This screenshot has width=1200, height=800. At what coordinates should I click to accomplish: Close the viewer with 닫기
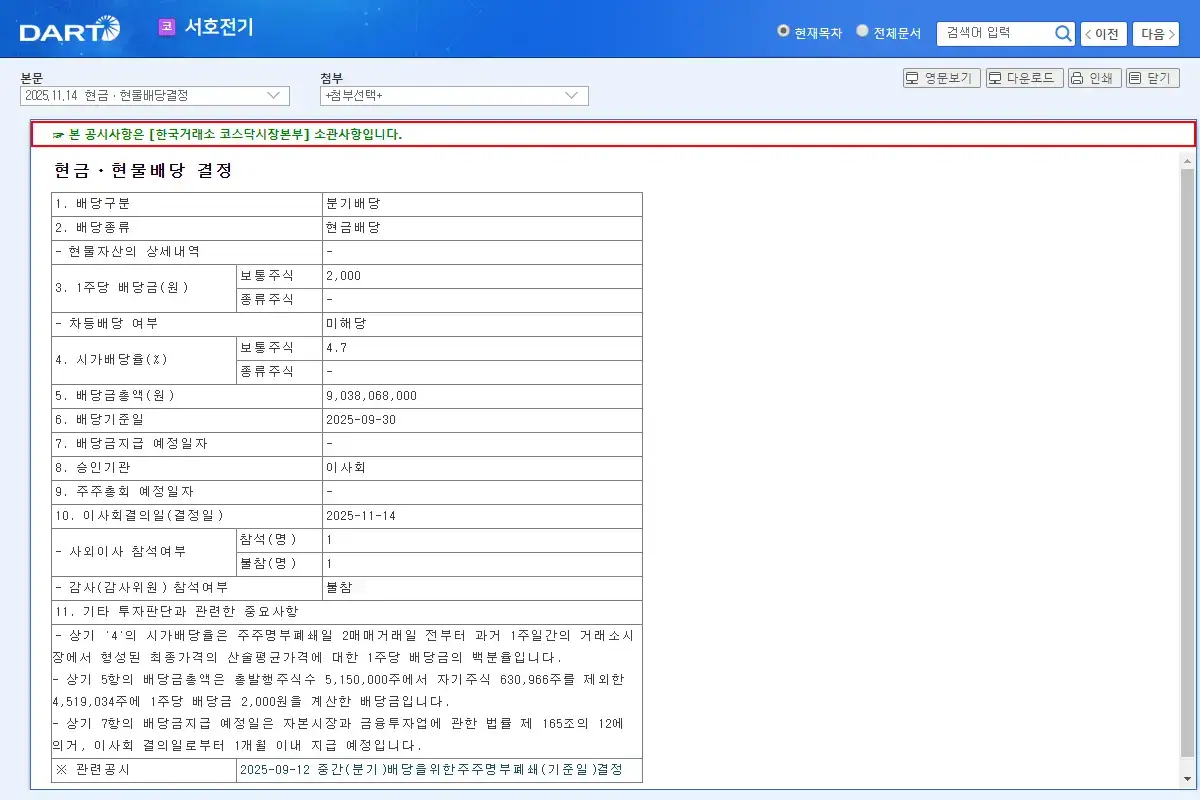coord(1153,78)
